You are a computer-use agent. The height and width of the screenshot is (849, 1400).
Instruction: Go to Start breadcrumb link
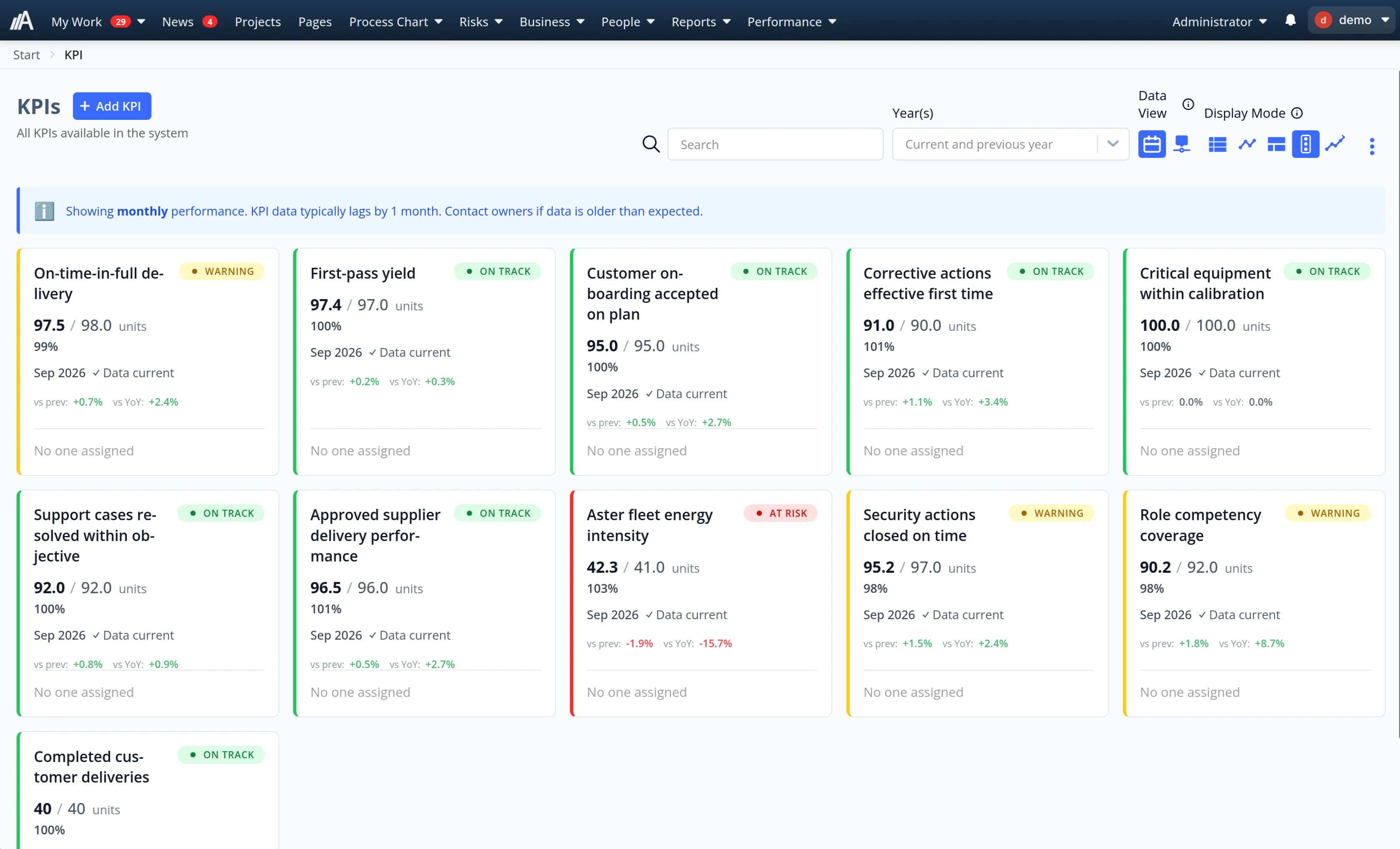pyautogui.click(x=26, y=55)
